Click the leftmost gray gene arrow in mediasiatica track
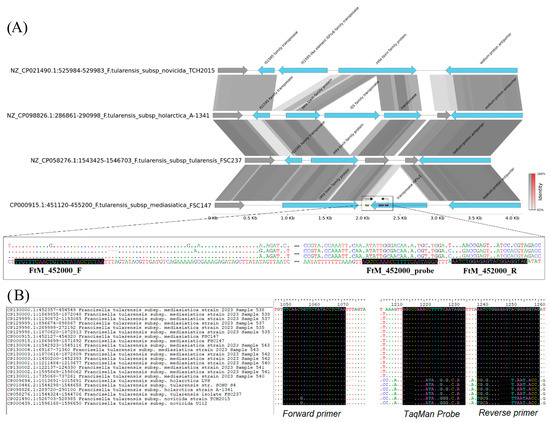The image size is (550, 422). (x=230, y=205)
